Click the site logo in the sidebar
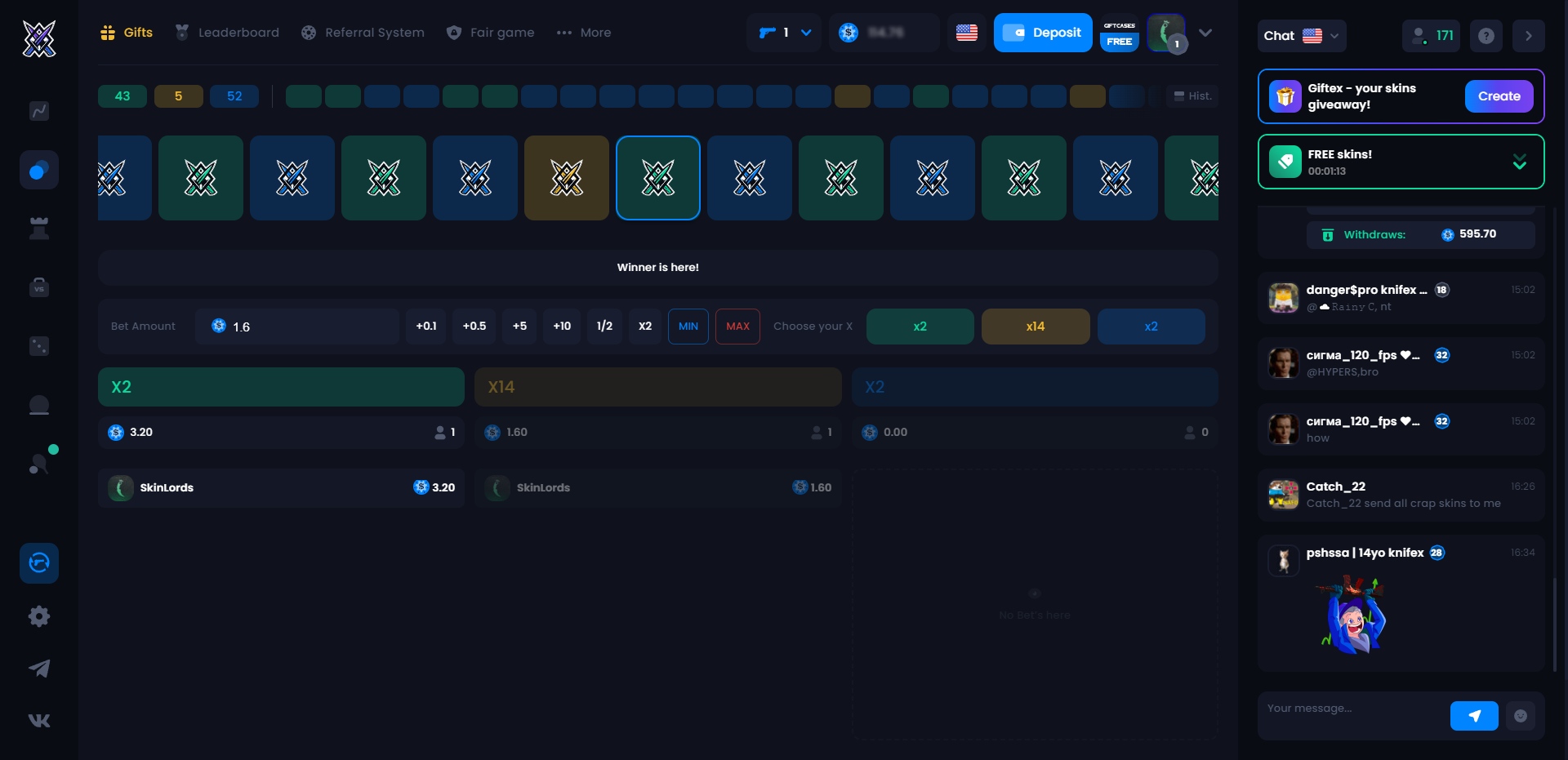Image resolution: width=1568 pixels, height=760 pixels. [38, 38]
